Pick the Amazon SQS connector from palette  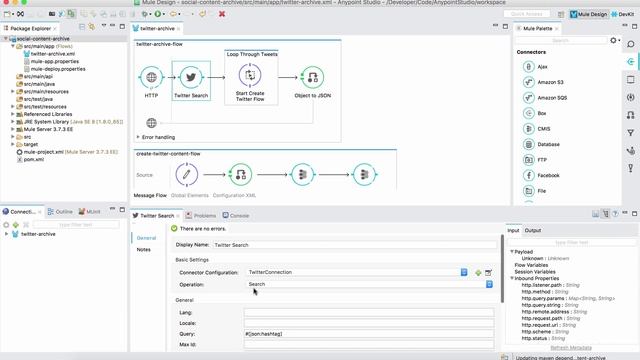click(545, 98)
